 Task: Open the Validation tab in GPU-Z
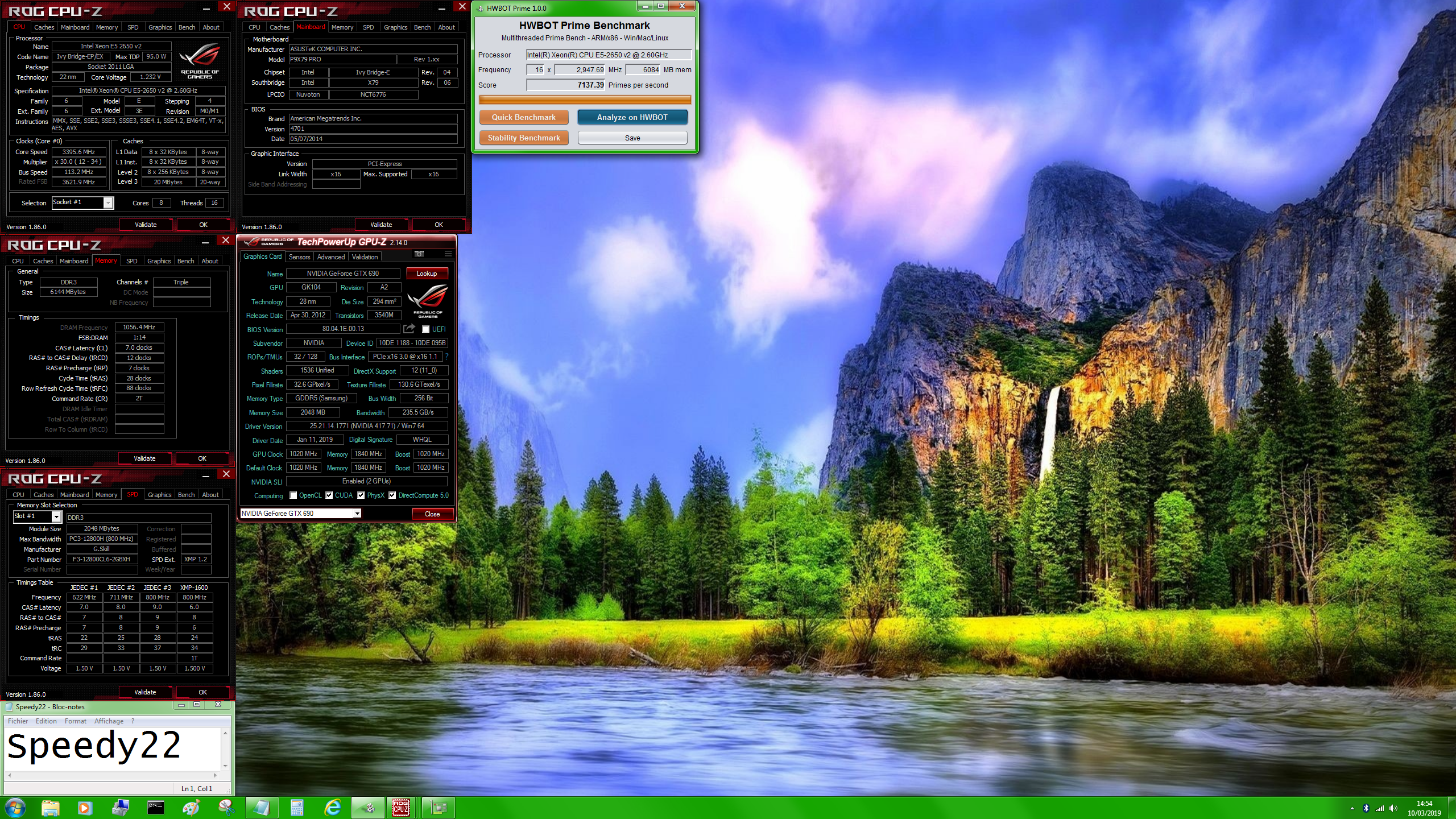(365, 257)
